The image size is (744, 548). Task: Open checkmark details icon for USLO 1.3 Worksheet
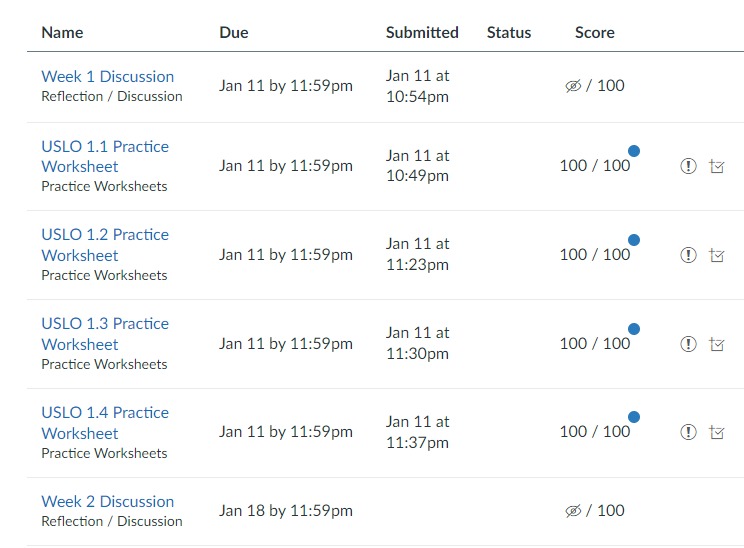pyautogui.click(x=716, y=344)
